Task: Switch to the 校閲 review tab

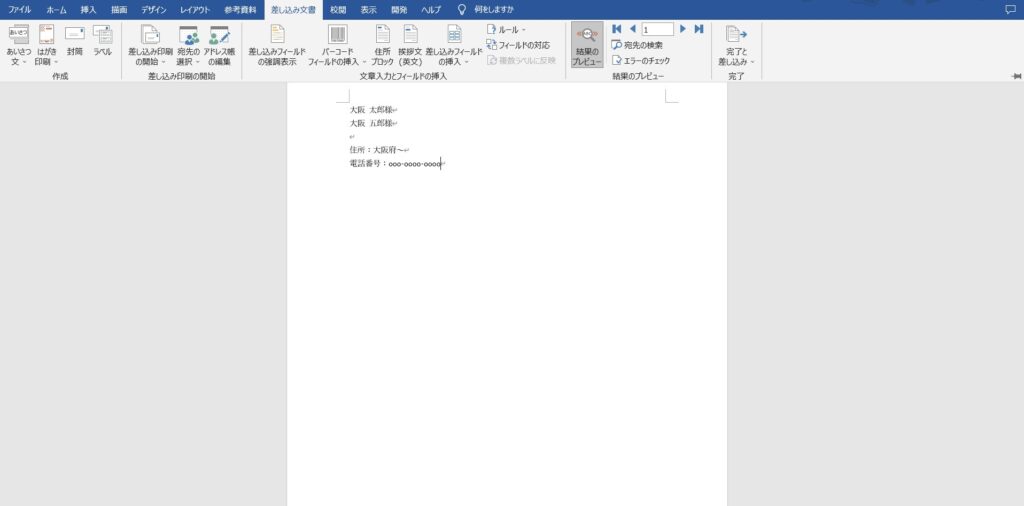Action: point(338,10)
